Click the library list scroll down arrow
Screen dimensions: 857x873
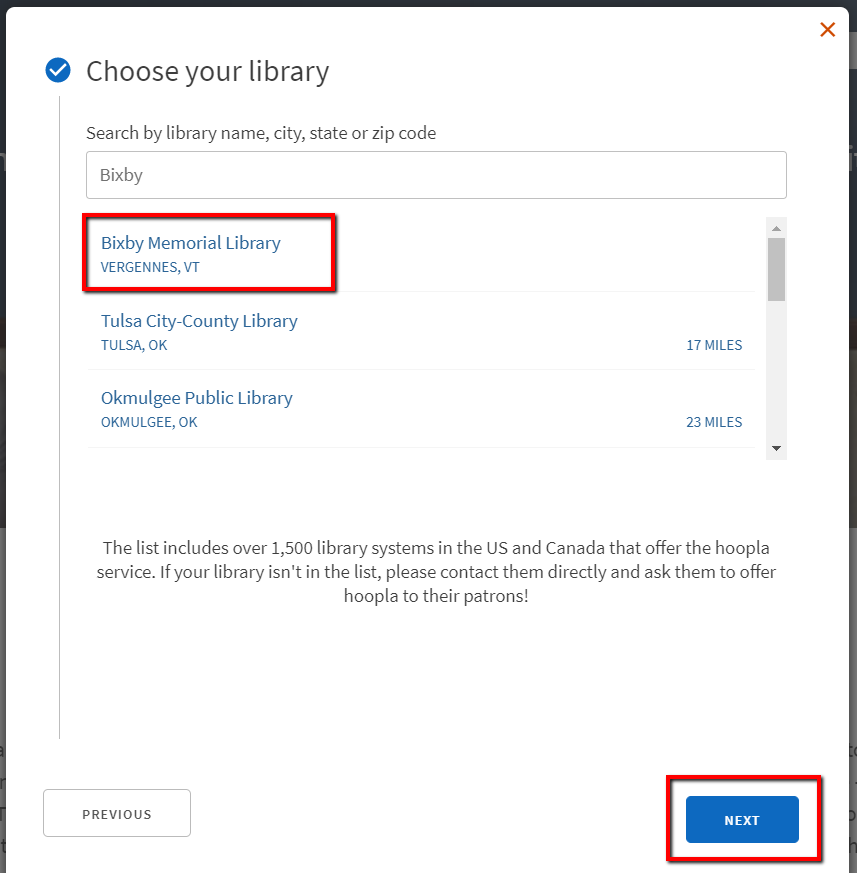[x=776, y=448]
